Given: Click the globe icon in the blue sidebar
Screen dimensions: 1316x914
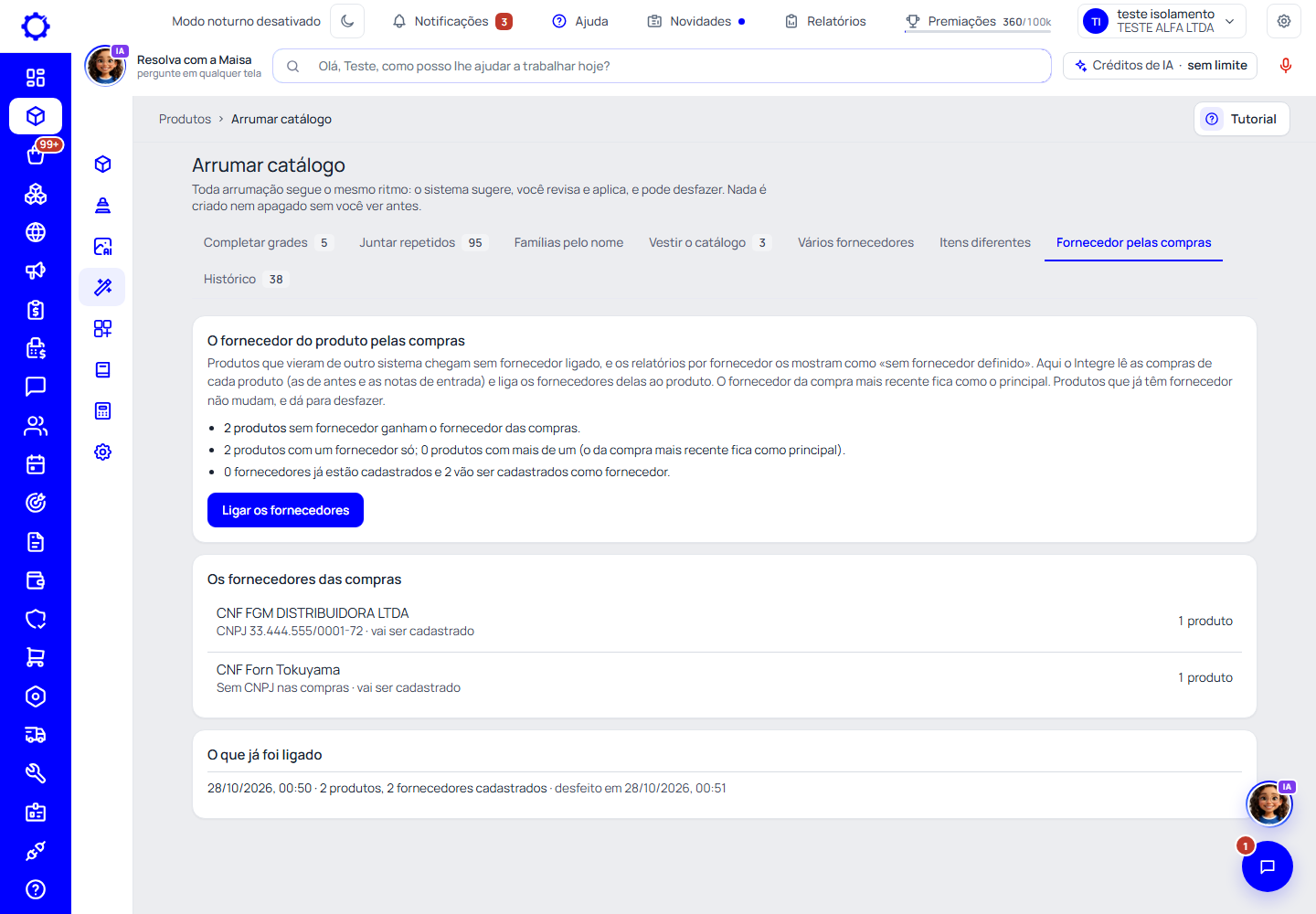Looking at the screenshot, I should pyautogui.click(x=36, y=232).
